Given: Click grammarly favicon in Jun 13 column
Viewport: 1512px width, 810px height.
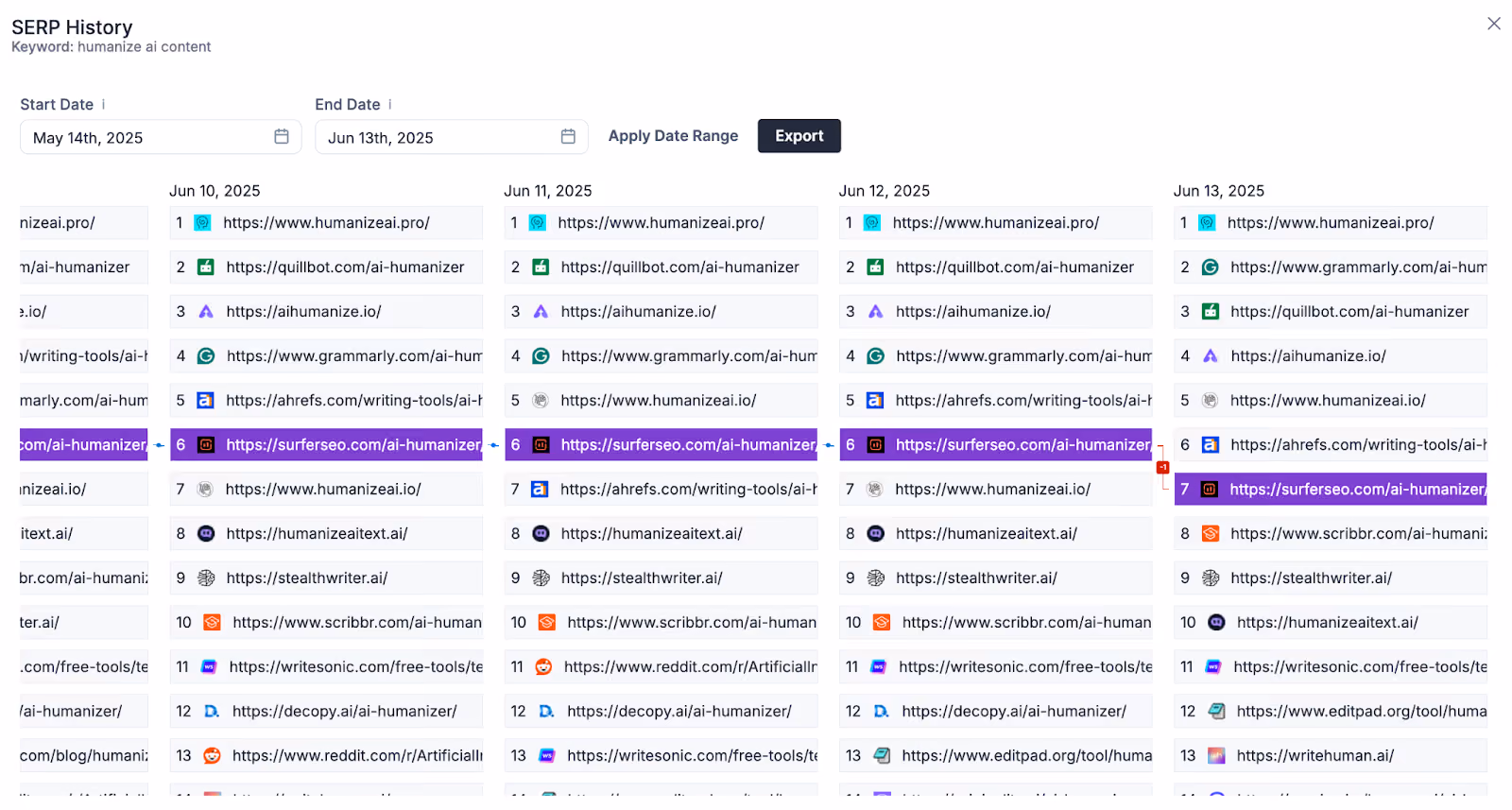Looking at the screenshot, I should click(1210, 267).
